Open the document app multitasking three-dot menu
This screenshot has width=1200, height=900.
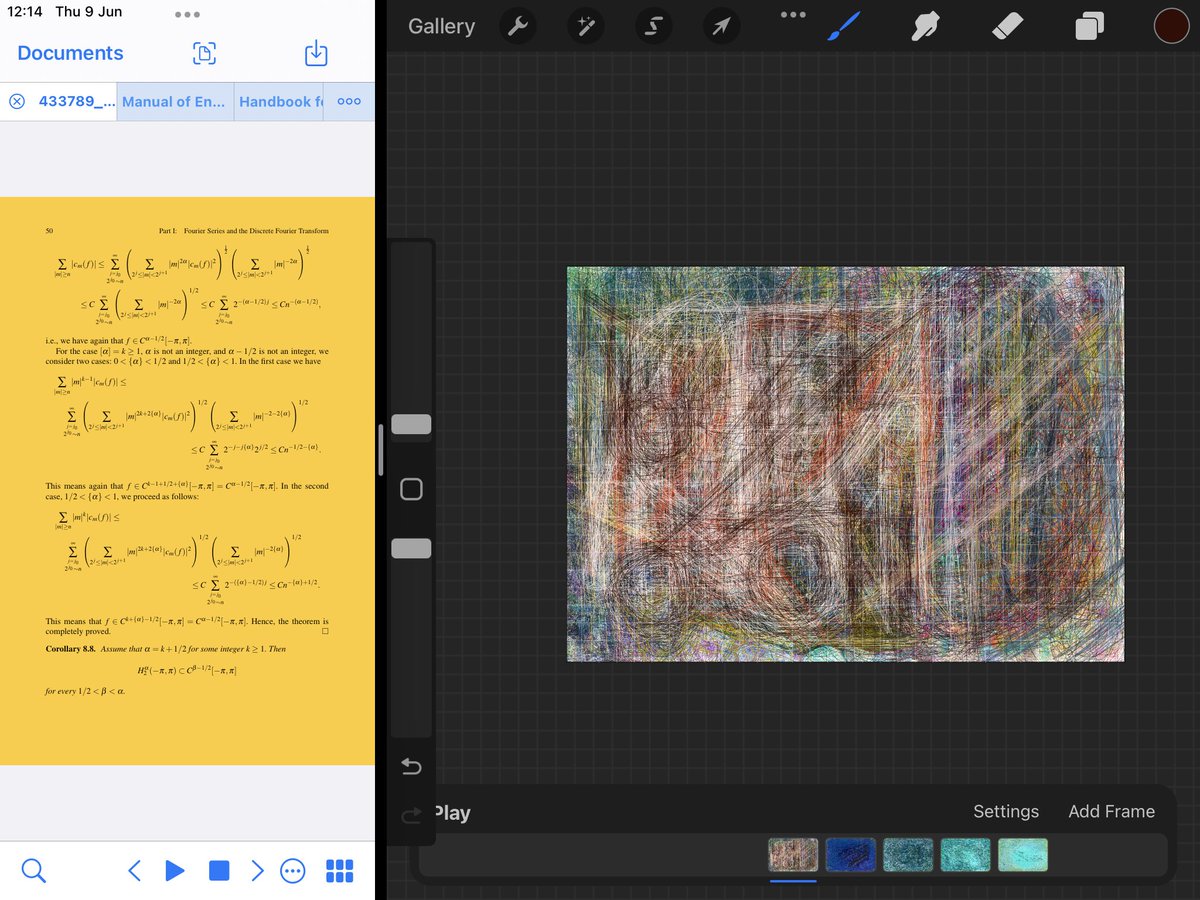pos(187,14)
